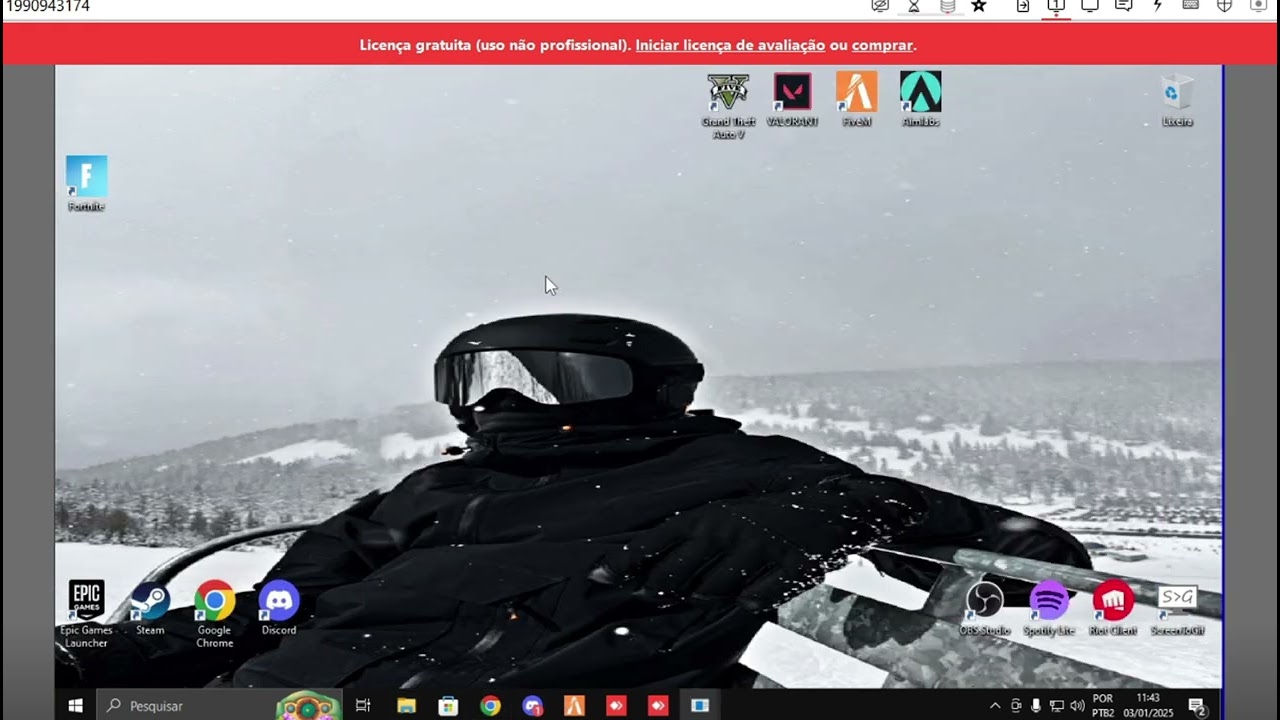1280x720 pixels.
Task: Open the AnyDesk chat icon in toolbar
Action: (x=1123, y=6)
